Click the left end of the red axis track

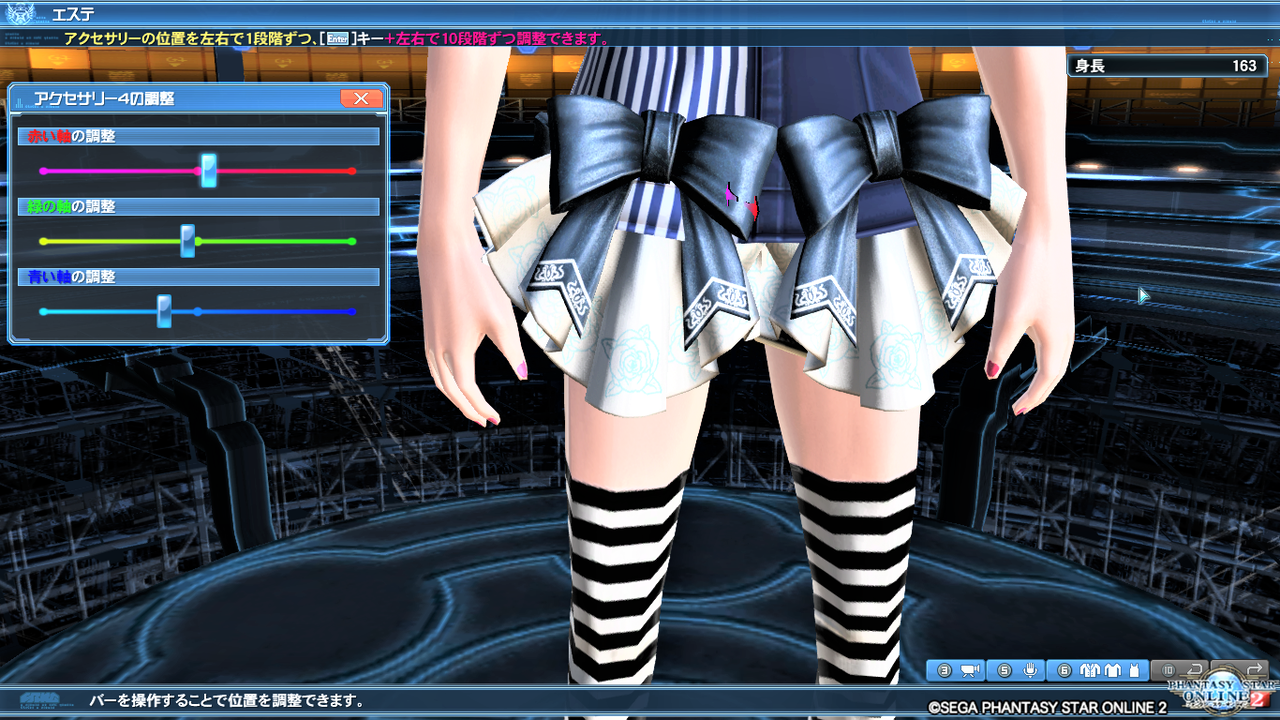pyautogui.click(x=43, y=171)
